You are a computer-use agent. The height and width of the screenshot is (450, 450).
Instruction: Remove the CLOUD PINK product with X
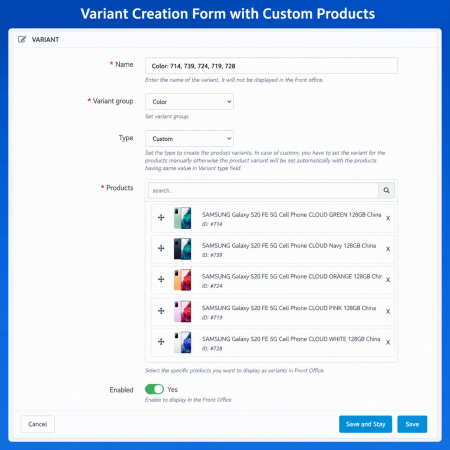tap(388, 312)
